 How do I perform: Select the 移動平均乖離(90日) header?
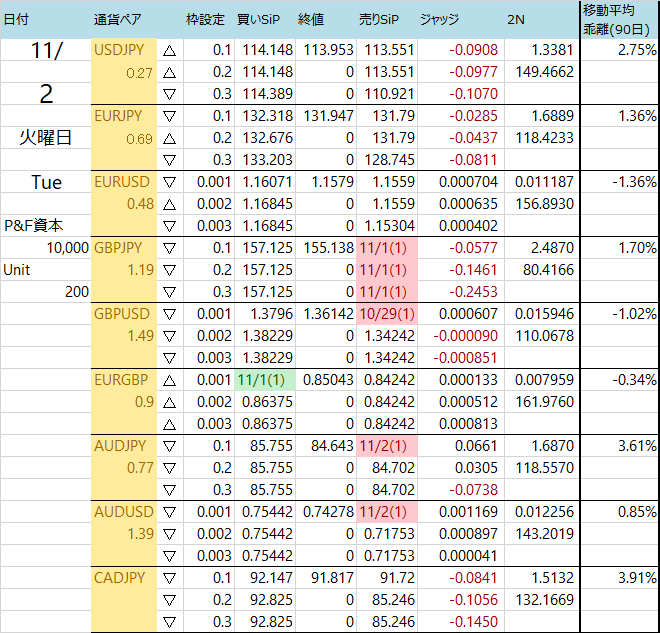click(617, 19)
